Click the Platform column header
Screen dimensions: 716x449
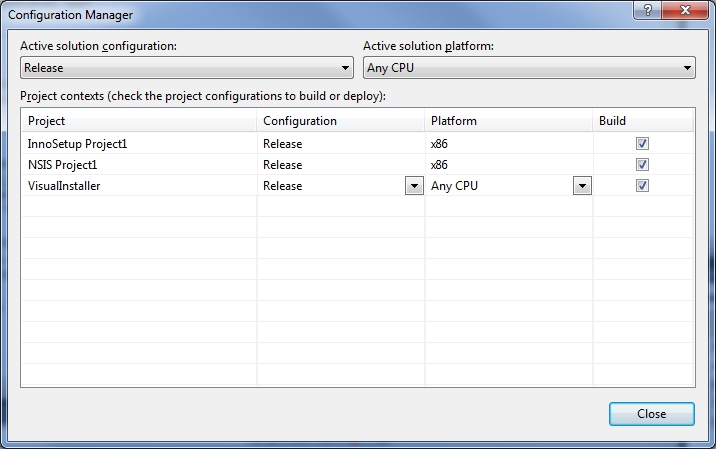(x=509, y=121)
